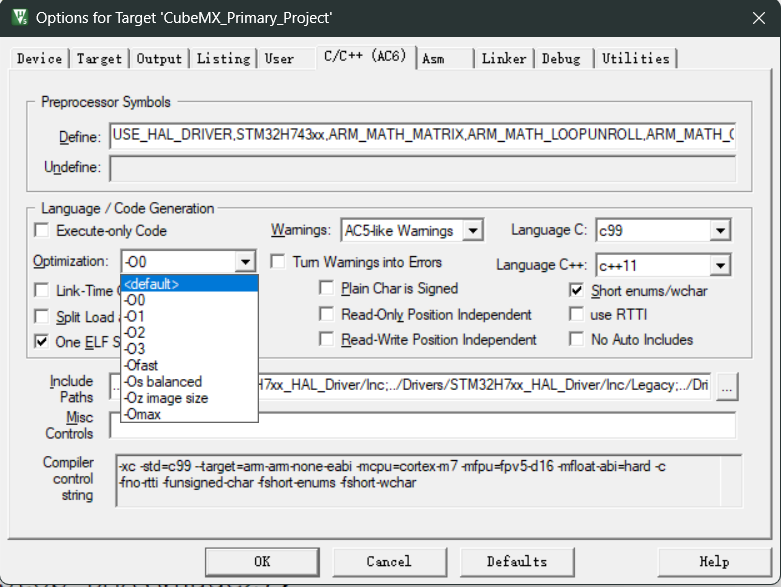Screen dimensions: 781x587
Task: Restore settings with Defaults button
Action: (x=517, y=562)
